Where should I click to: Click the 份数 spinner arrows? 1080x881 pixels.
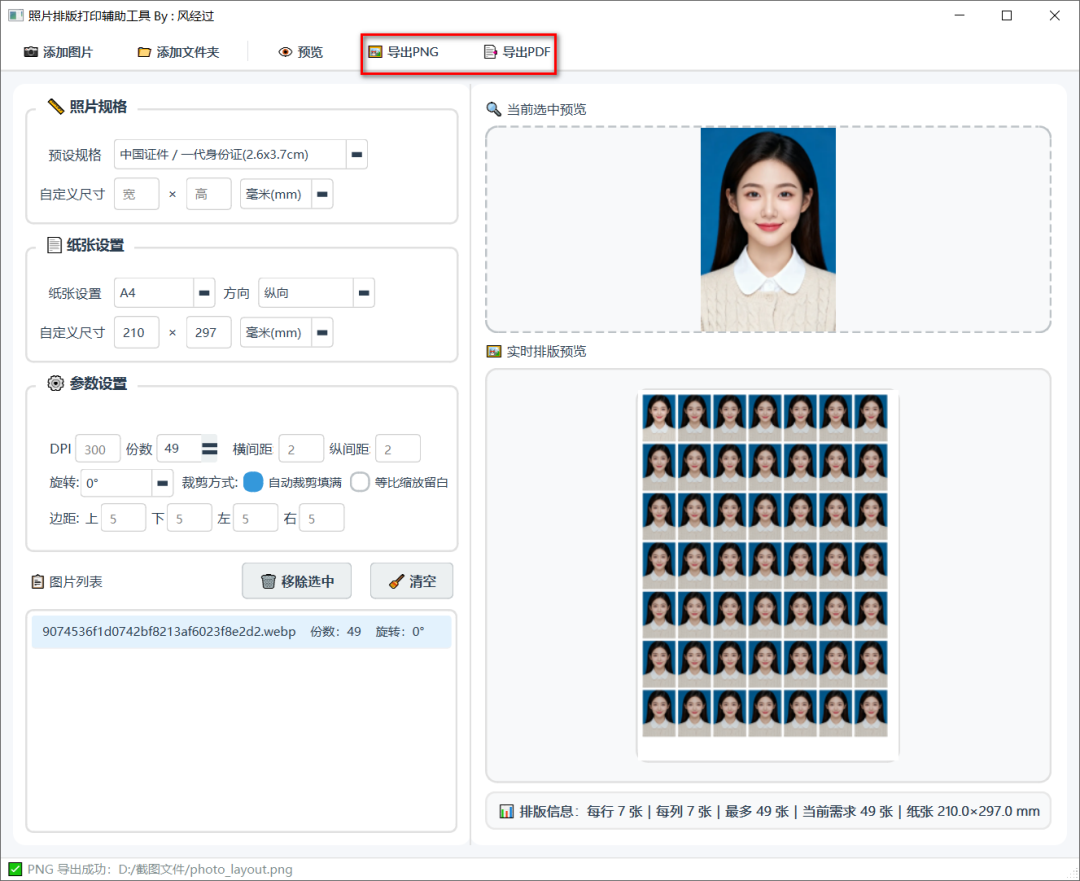[x=209, y=449]
